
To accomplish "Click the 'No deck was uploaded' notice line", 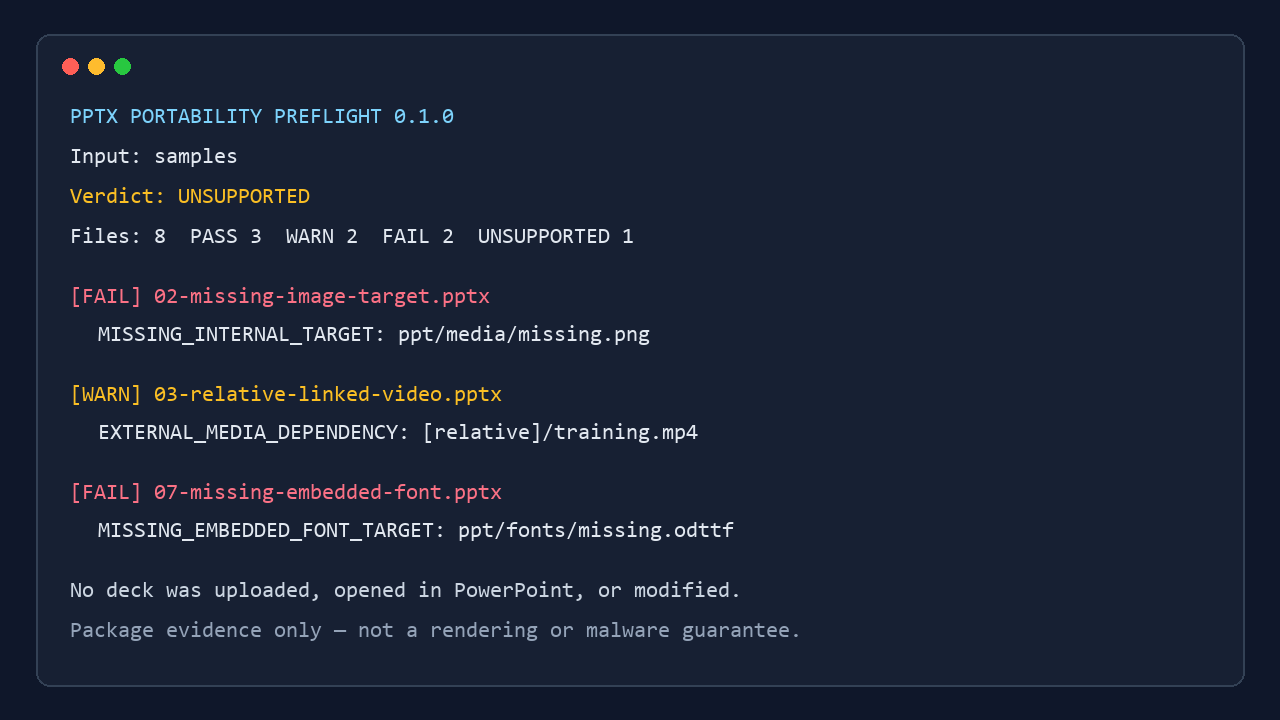I will (406, 591).
